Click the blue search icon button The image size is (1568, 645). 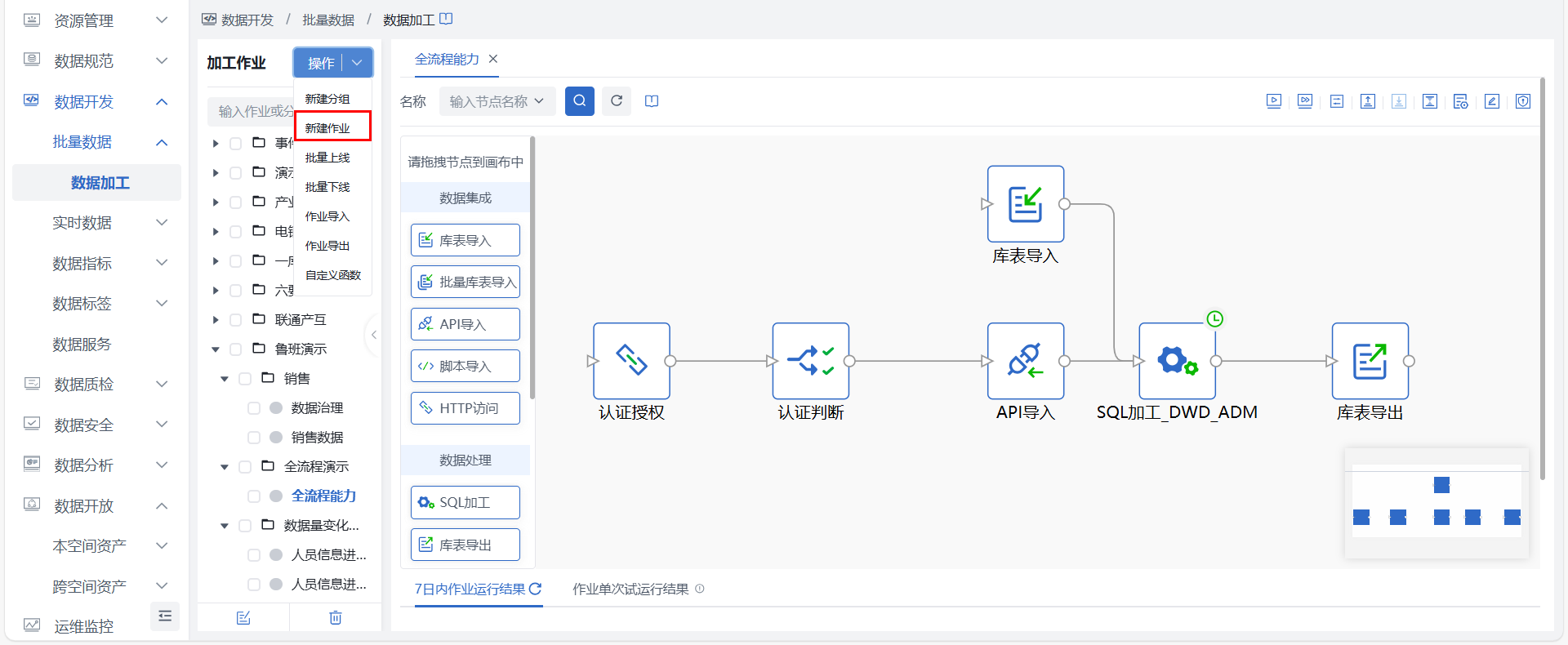579,101
